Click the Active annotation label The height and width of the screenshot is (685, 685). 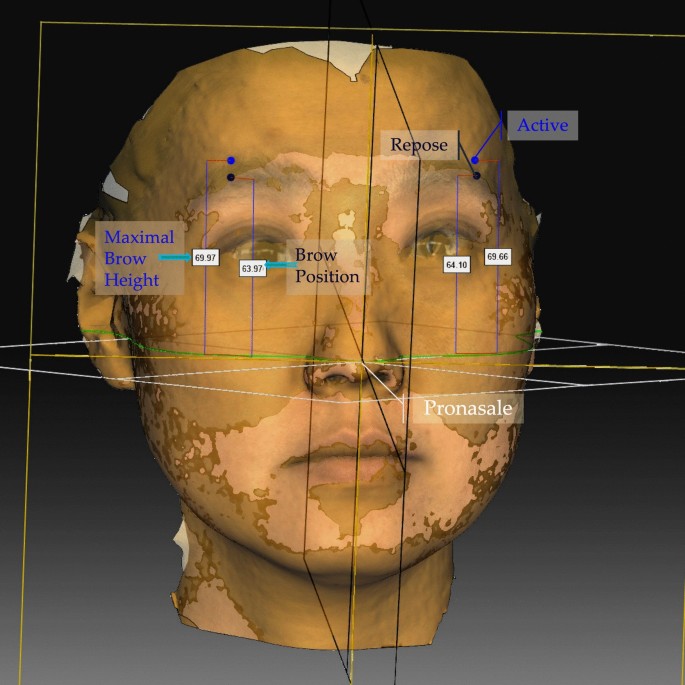543,125
